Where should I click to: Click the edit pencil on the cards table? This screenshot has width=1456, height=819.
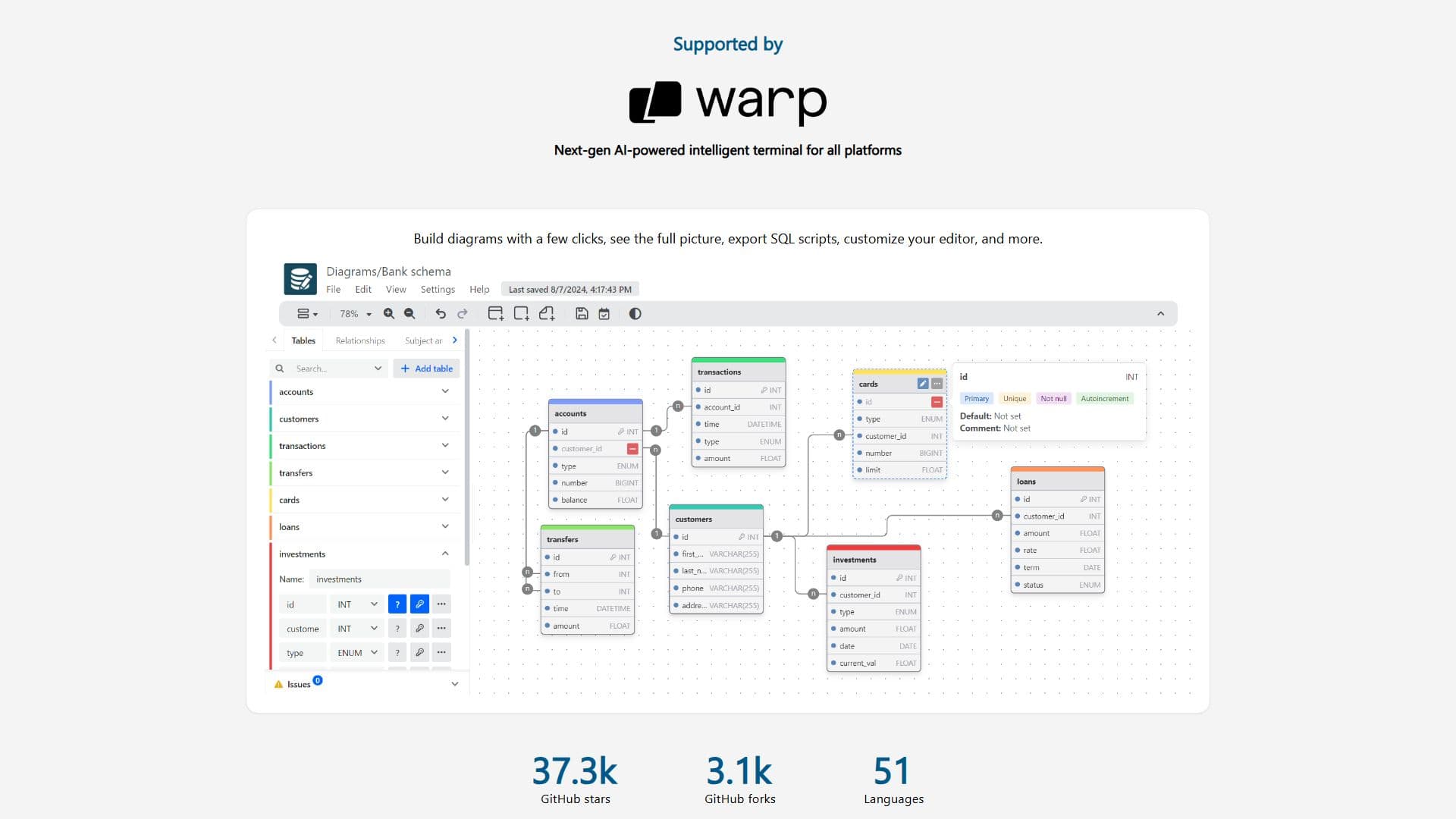tap(923, 384)
